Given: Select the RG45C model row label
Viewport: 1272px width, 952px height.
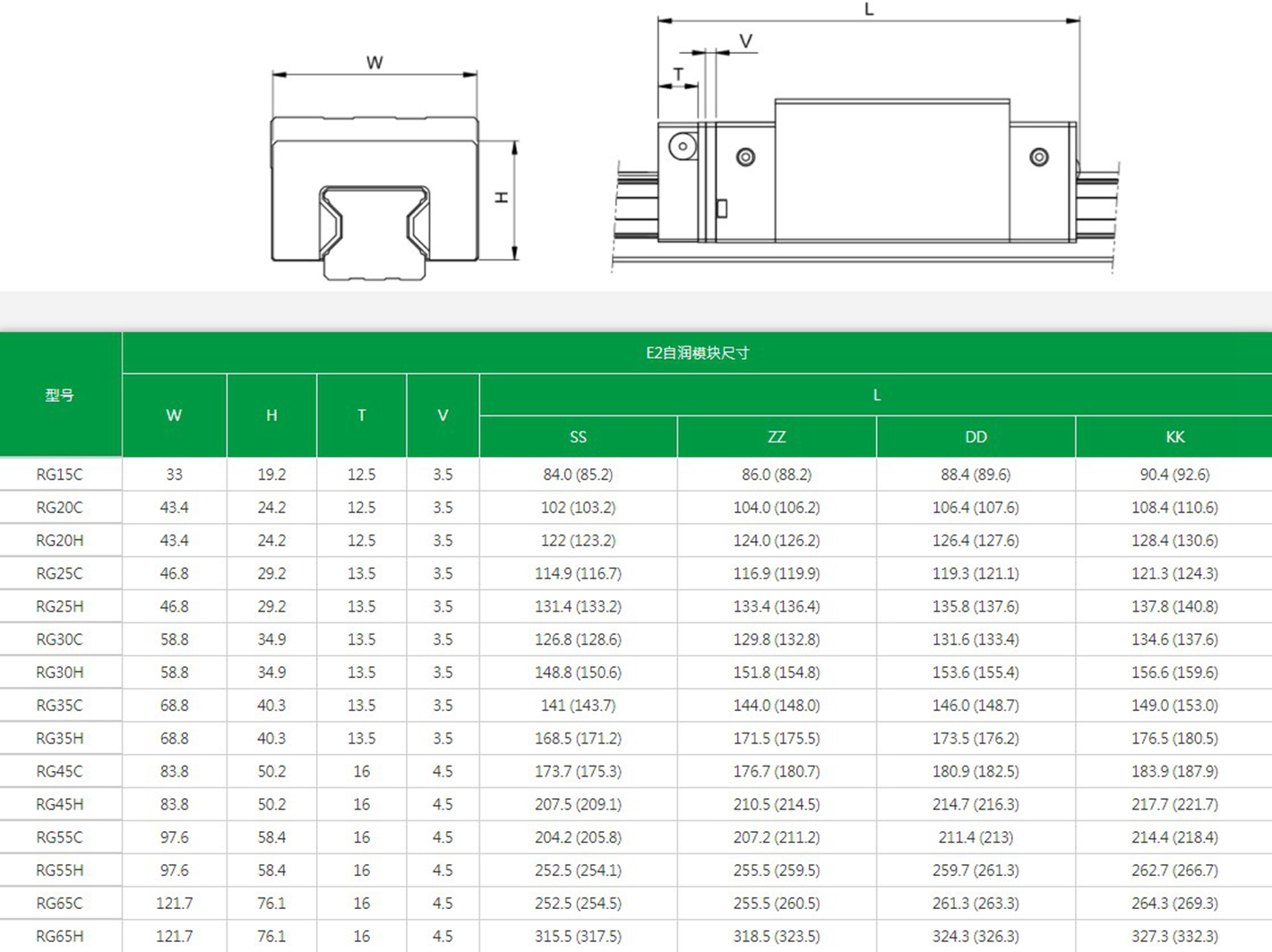Looking at the screenshot, I should 59,771.
